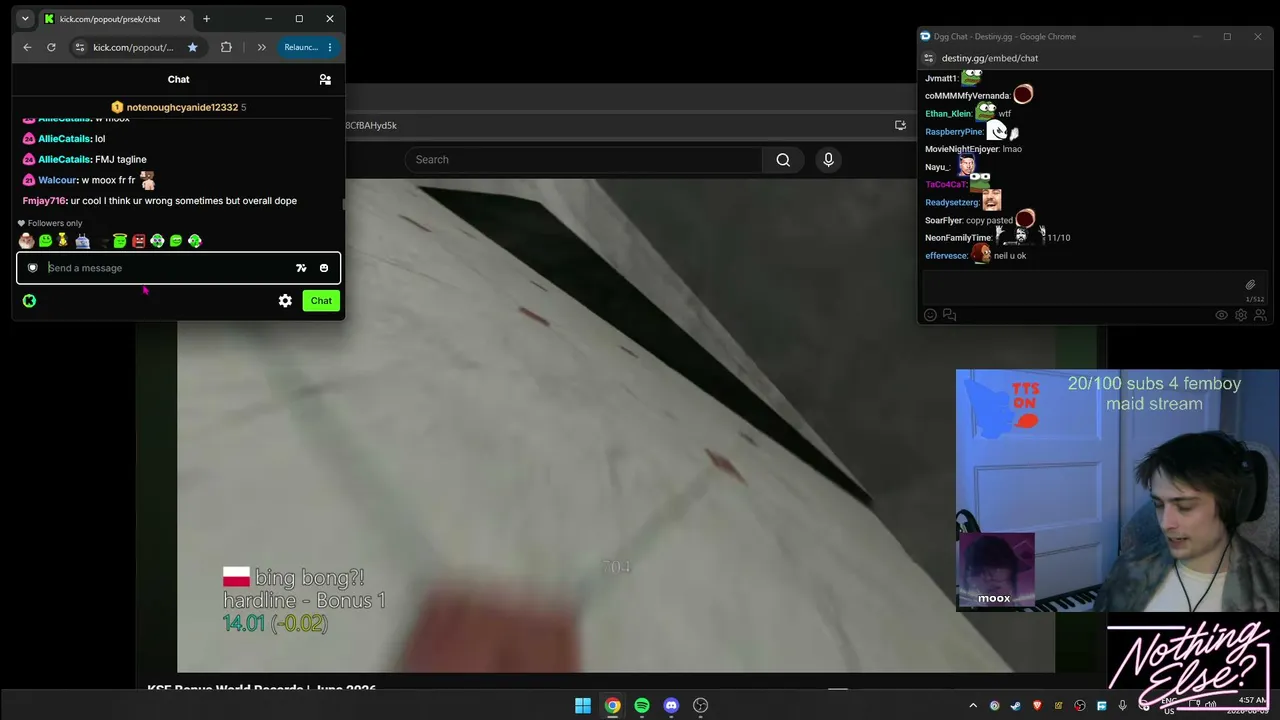The image size is (1280, 720).
Task: Click the green Chat send button
Action: [321, 300]
